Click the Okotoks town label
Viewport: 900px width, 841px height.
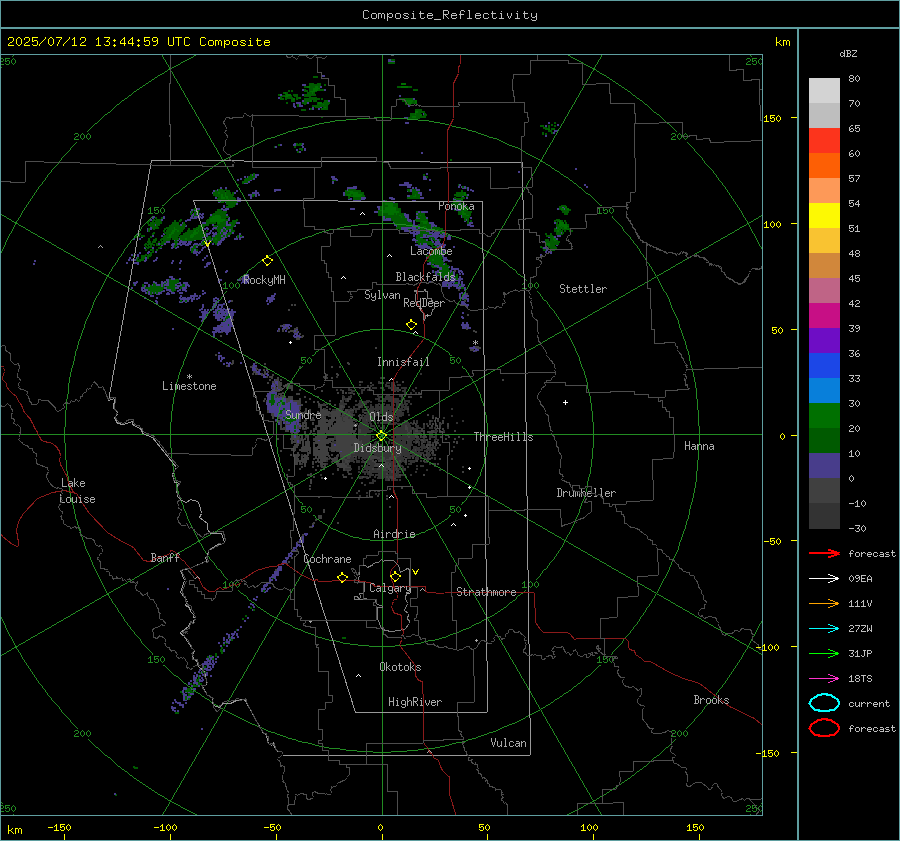point(400,667)
